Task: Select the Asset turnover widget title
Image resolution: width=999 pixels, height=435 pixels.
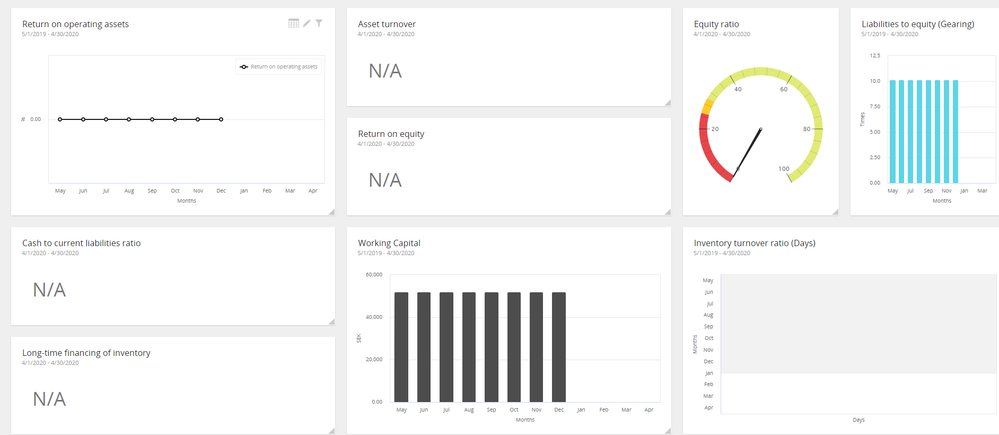Action: pyautogui.click(x=387, y=24)
